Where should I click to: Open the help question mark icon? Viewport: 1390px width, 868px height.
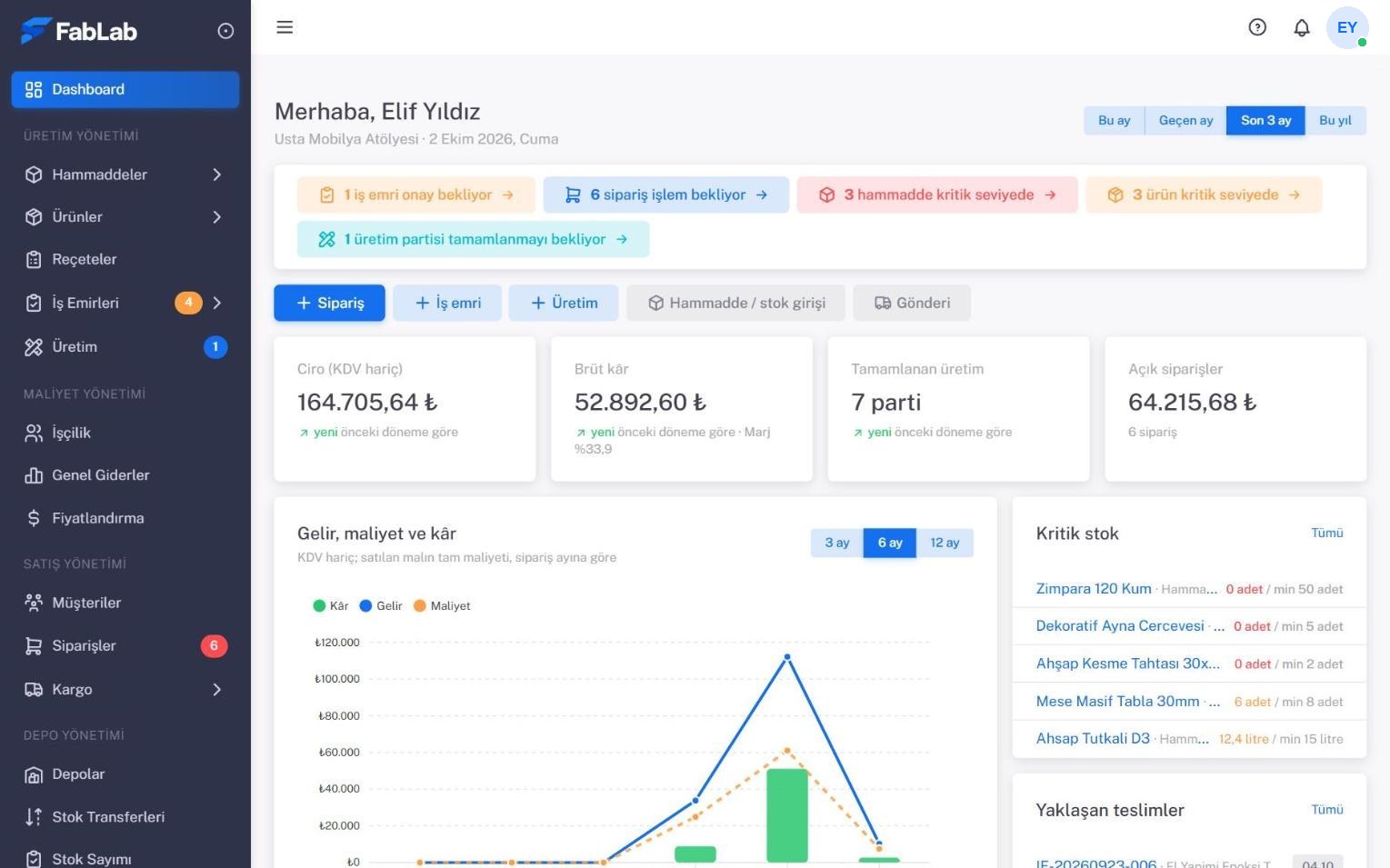(x=1257, y=27)
